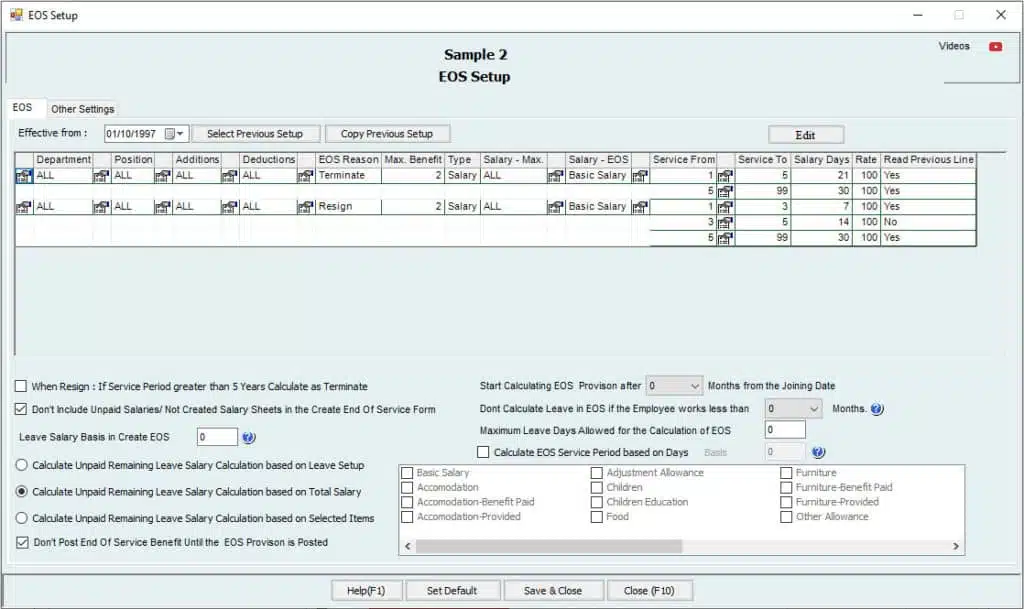Screen dimensions: 1024x609
Task: Expand 'employee works less than' months dropdown
Action: (x=813, y=409)
